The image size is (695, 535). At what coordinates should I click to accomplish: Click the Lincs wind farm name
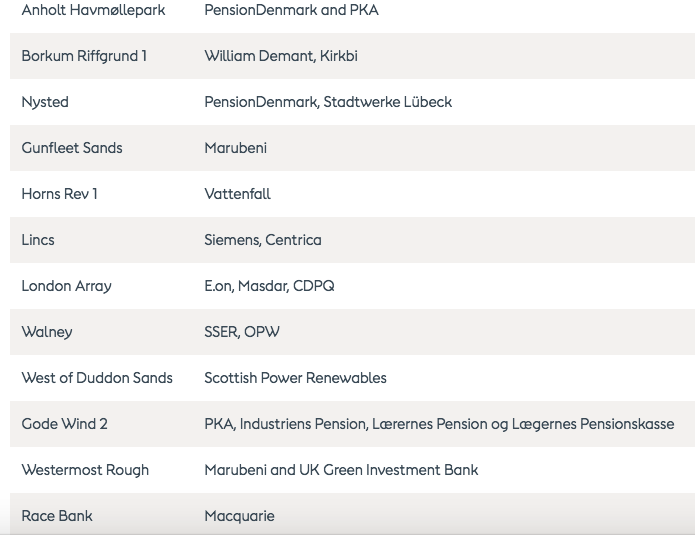[38, 240]
